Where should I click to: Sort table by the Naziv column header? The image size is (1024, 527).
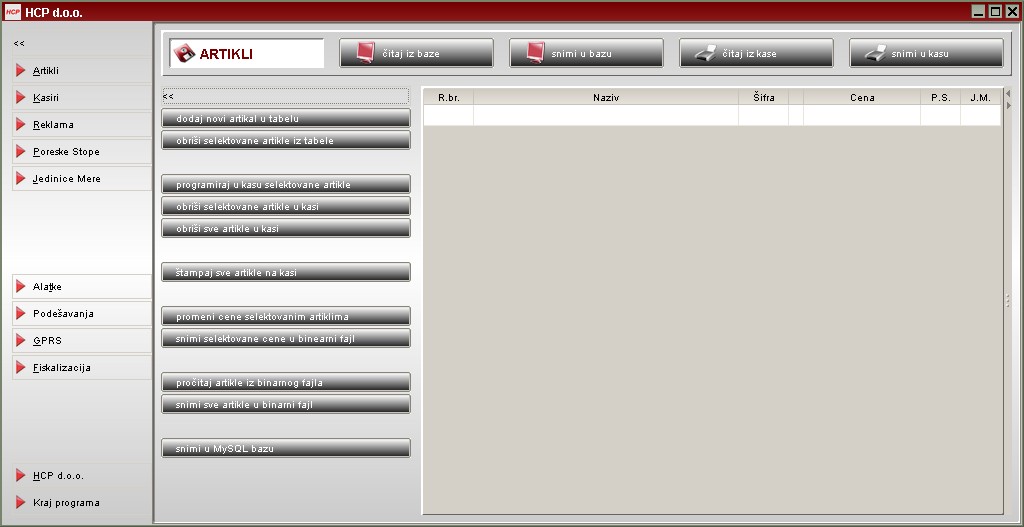605,98
